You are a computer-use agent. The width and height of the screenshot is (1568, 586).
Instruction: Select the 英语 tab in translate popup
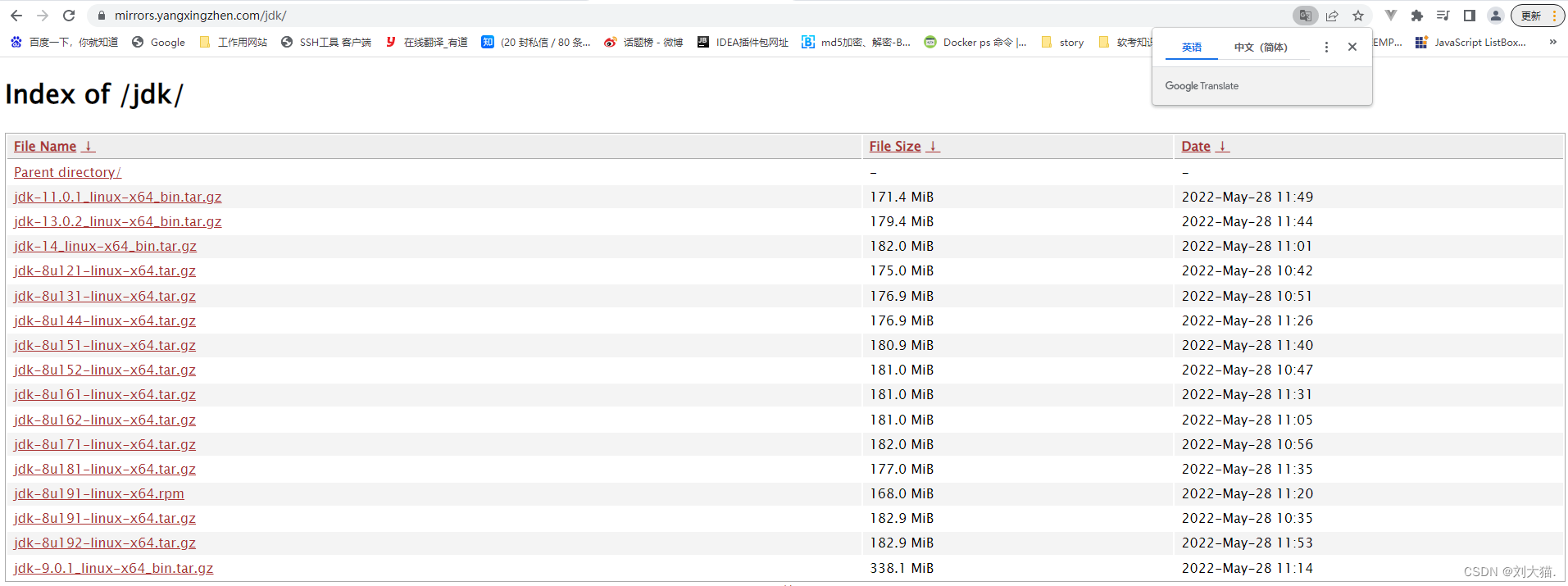(1192, 48)
